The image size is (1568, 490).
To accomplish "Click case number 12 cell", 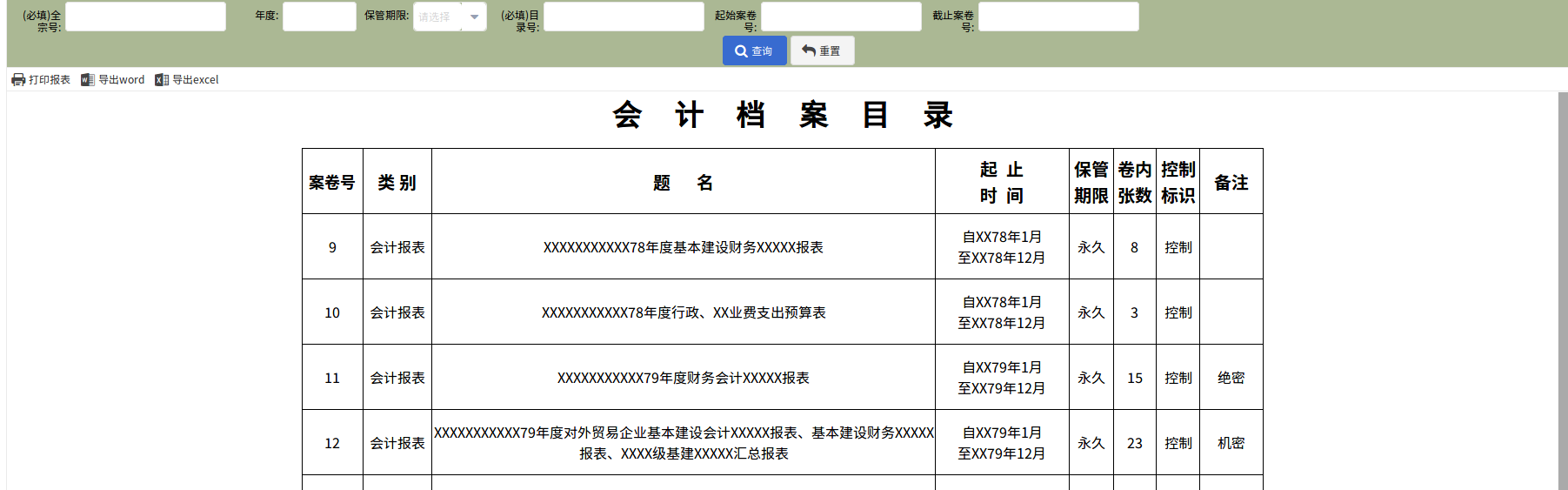I will (x=332, y=443).
